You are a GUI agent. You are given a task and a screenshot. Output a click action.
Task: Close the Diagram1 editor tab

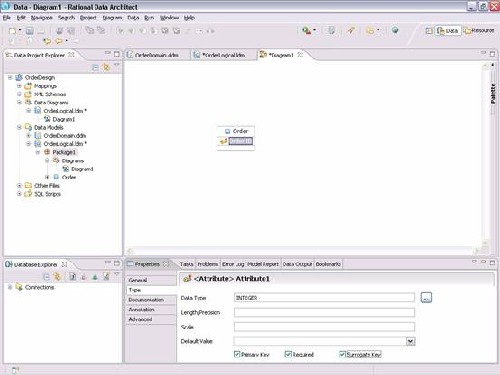point(300,54)
